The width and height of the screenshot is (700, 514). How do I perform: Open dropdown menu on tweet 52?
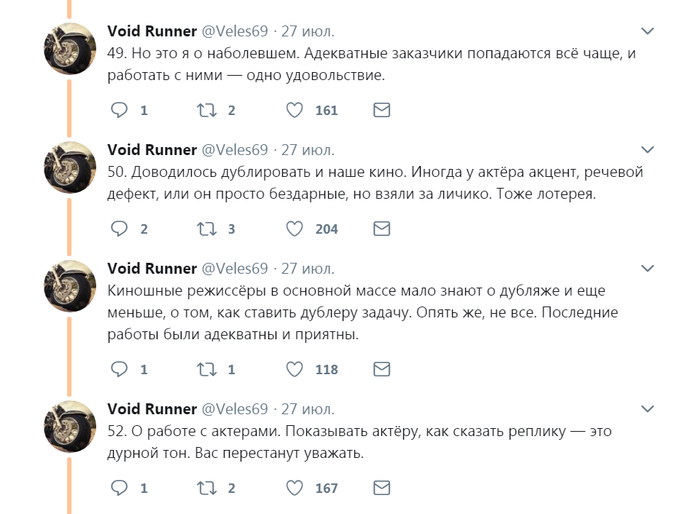click(649, 409)
